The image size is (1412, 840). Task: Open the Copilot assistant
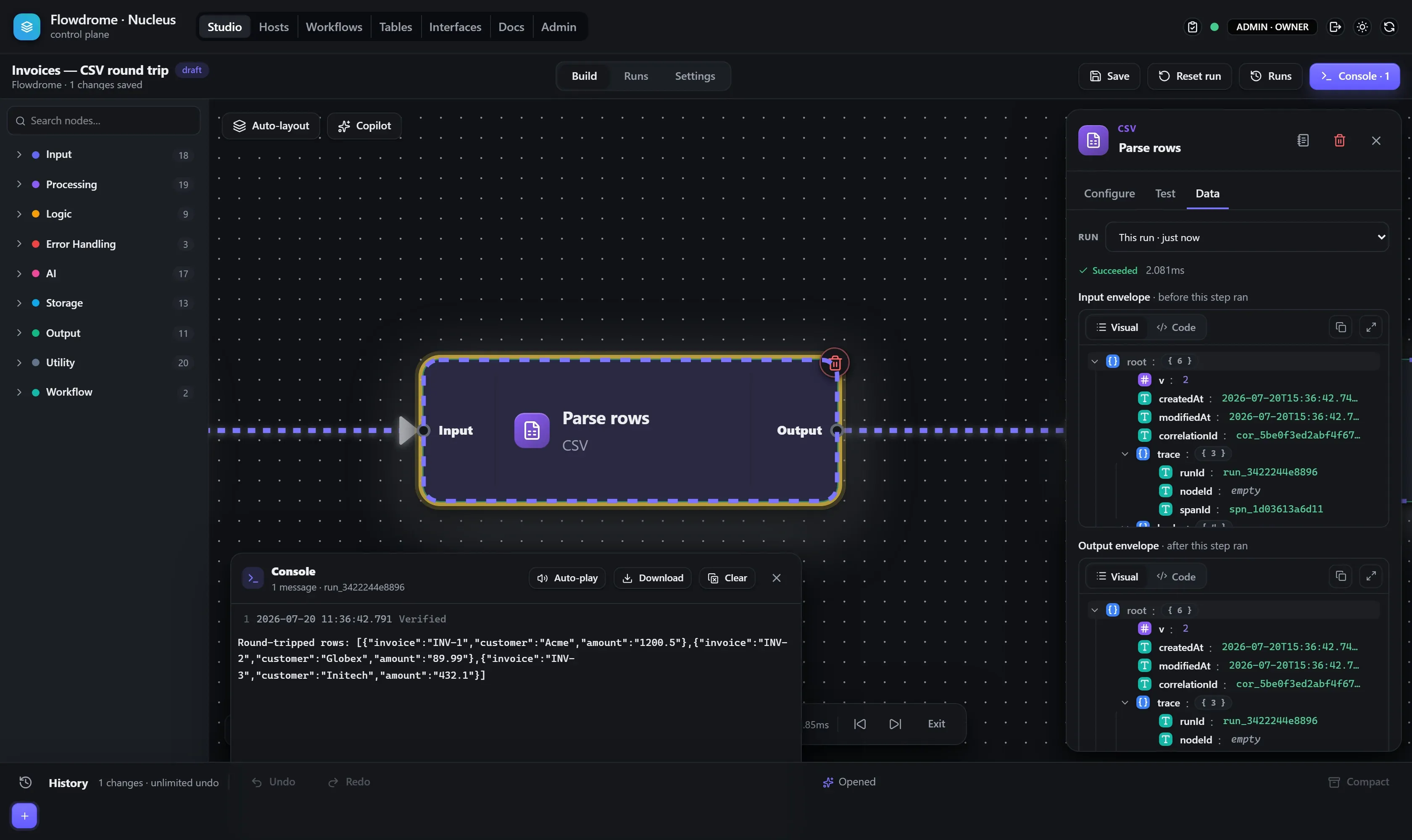[364, 126]
